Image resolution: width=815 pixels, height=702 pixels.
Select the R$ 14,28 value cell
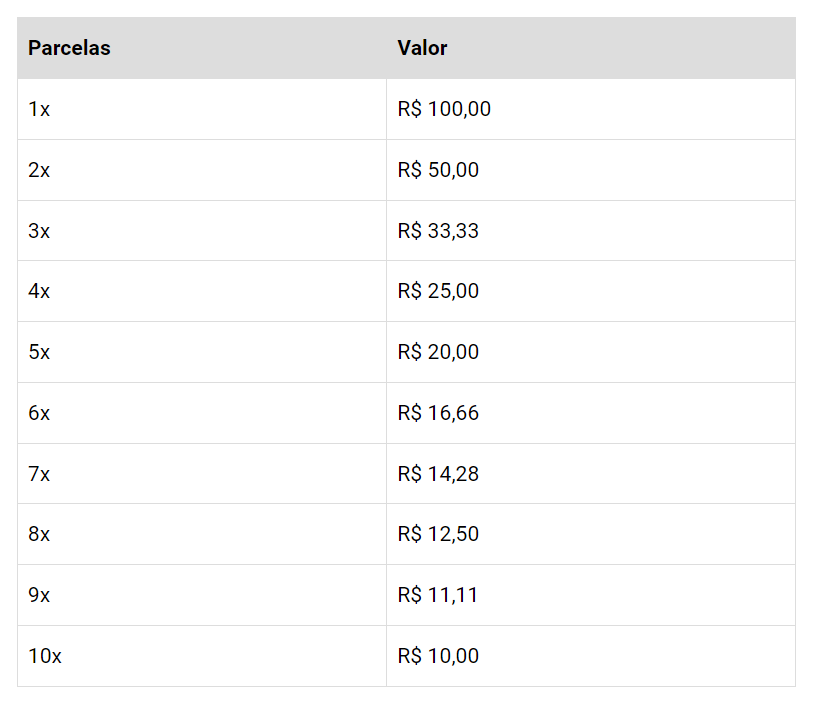[x=591, y=474]
